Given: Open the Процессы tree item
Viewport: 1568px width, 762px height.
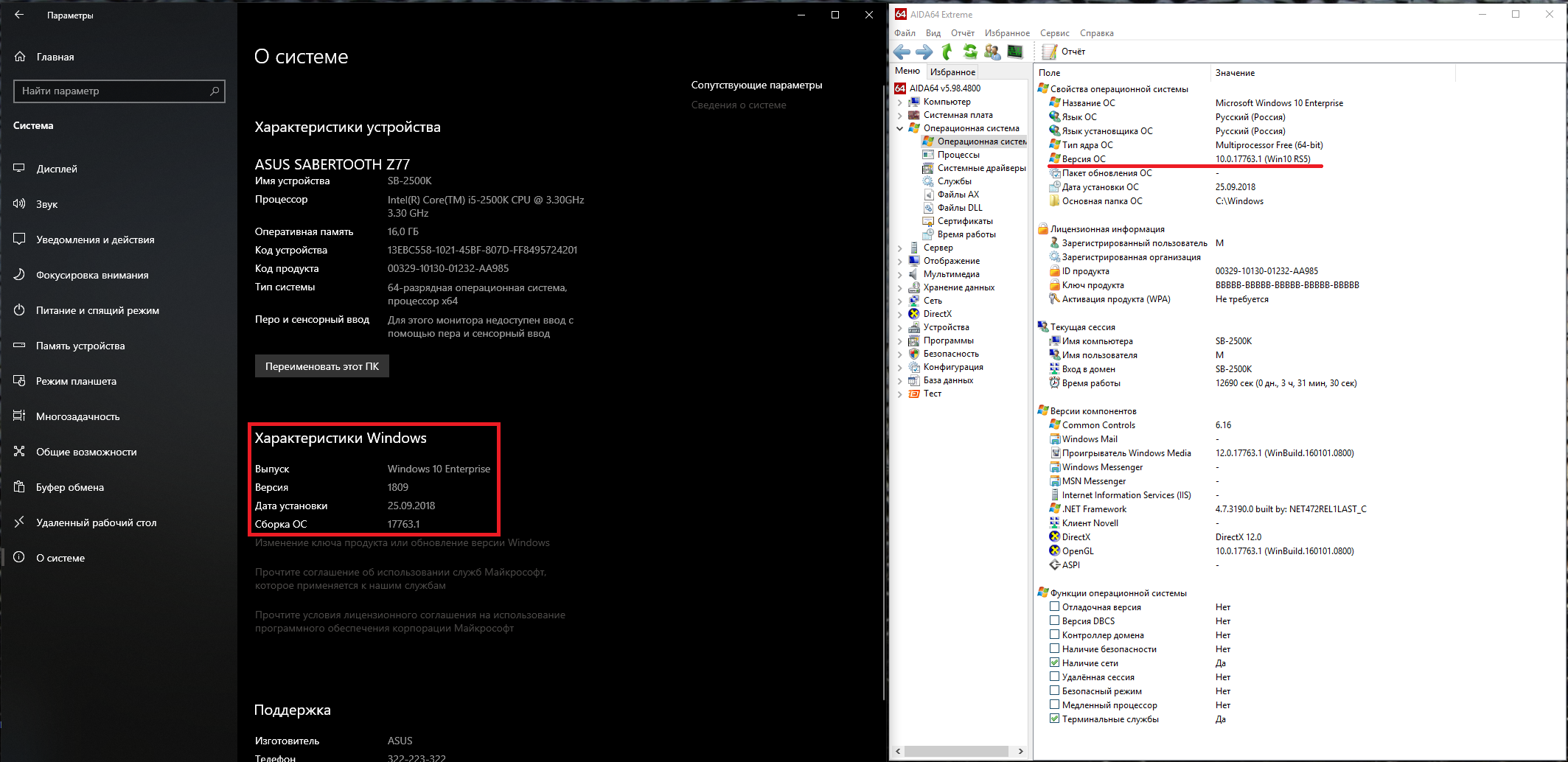Looking at the screenshot, I should tap(958, 155).
